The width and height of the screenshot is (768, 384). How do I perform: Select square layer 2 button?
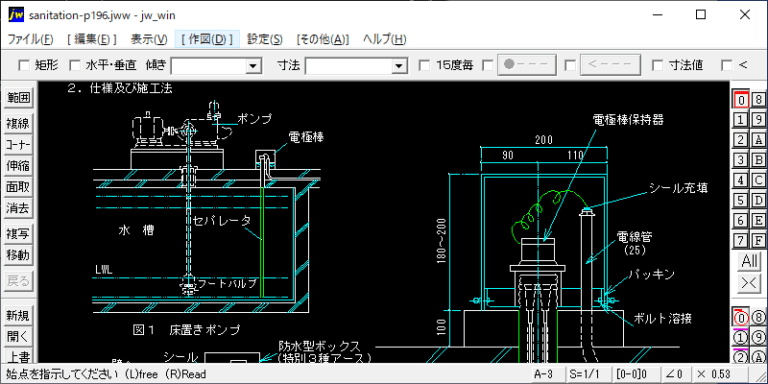[741, 140]
